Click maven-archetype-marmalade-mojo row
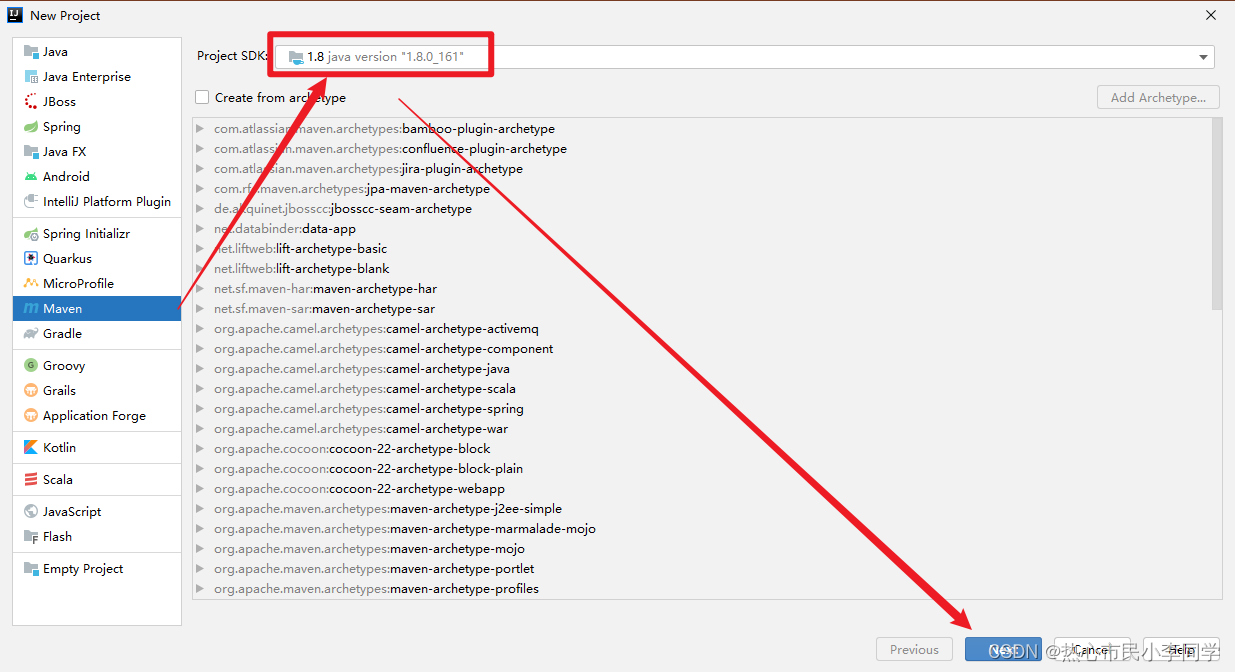 [702, 529]
